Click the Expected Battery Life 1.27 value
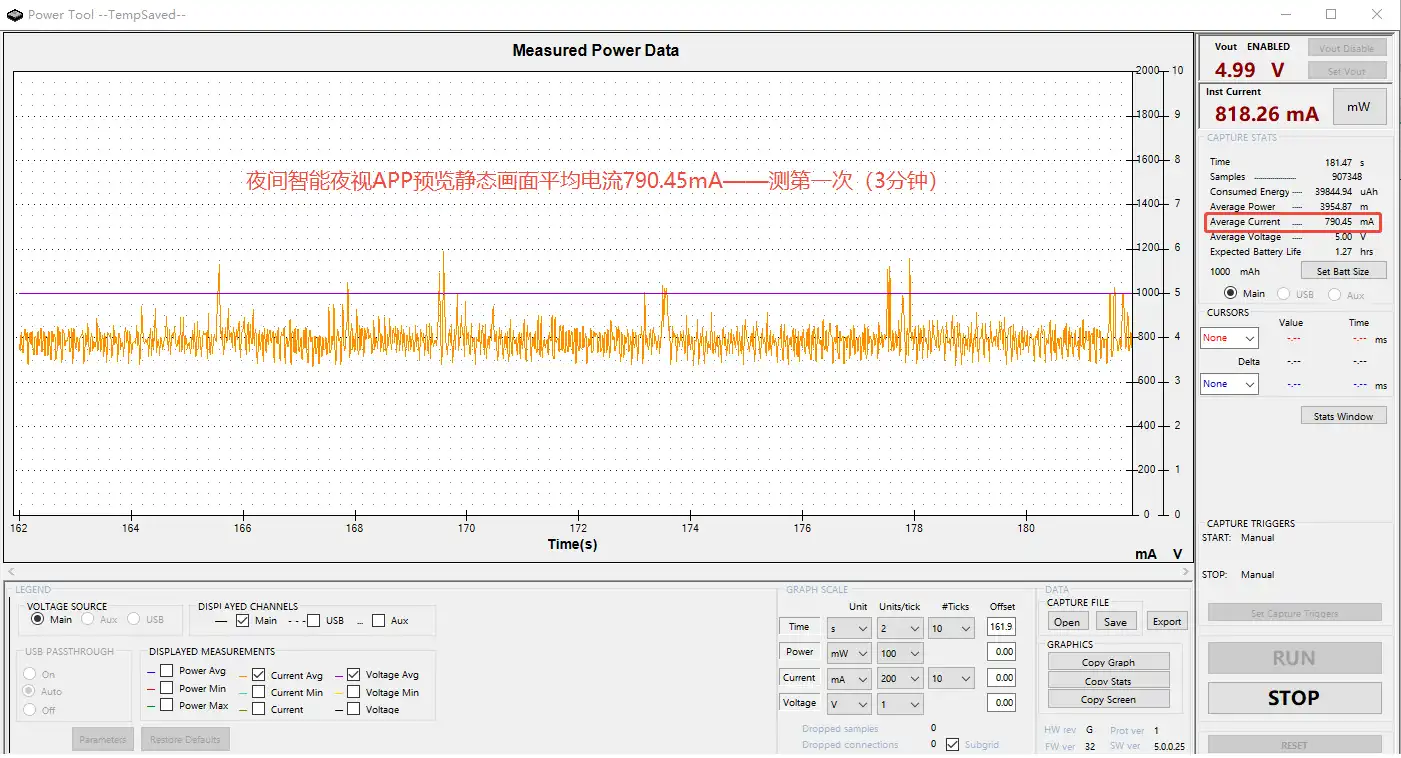Screen dimensions: 1401x758 [x=1343, y=252]
